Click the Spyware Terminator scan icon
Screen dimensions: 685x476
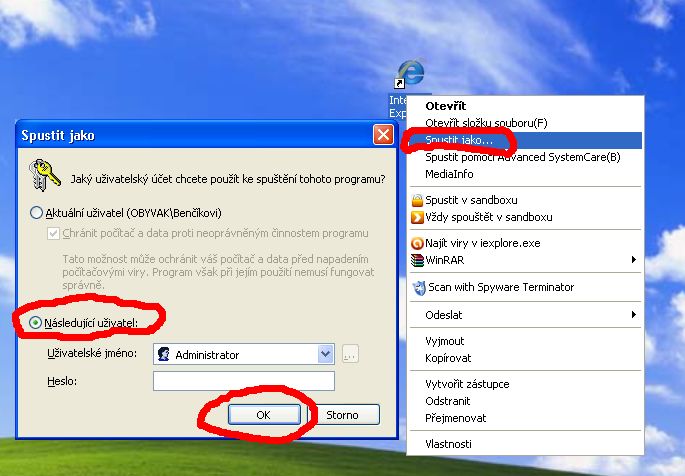point(419,288)
